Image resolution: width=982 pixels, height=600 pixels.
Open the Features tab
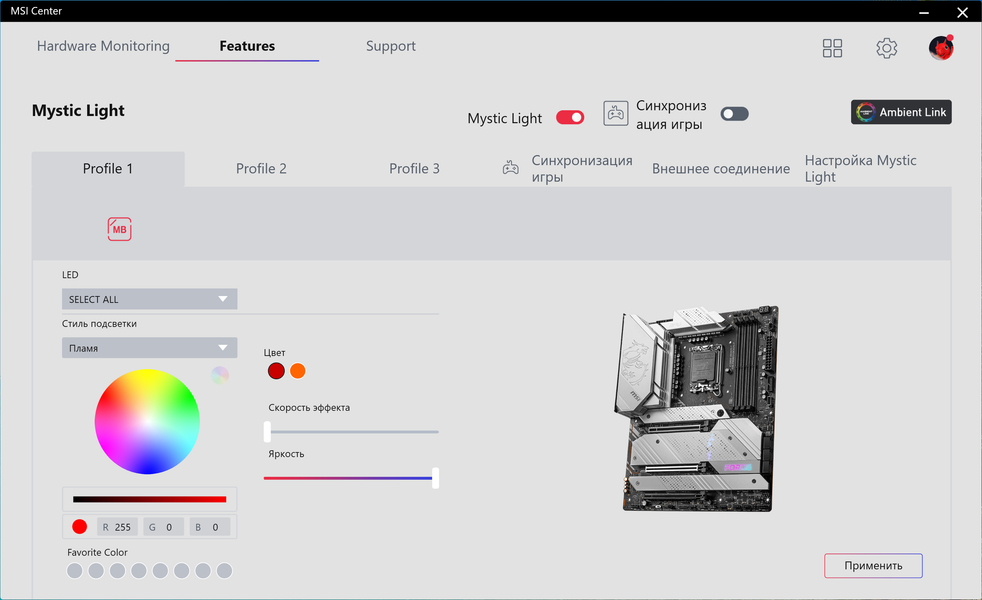coord(247,46)
